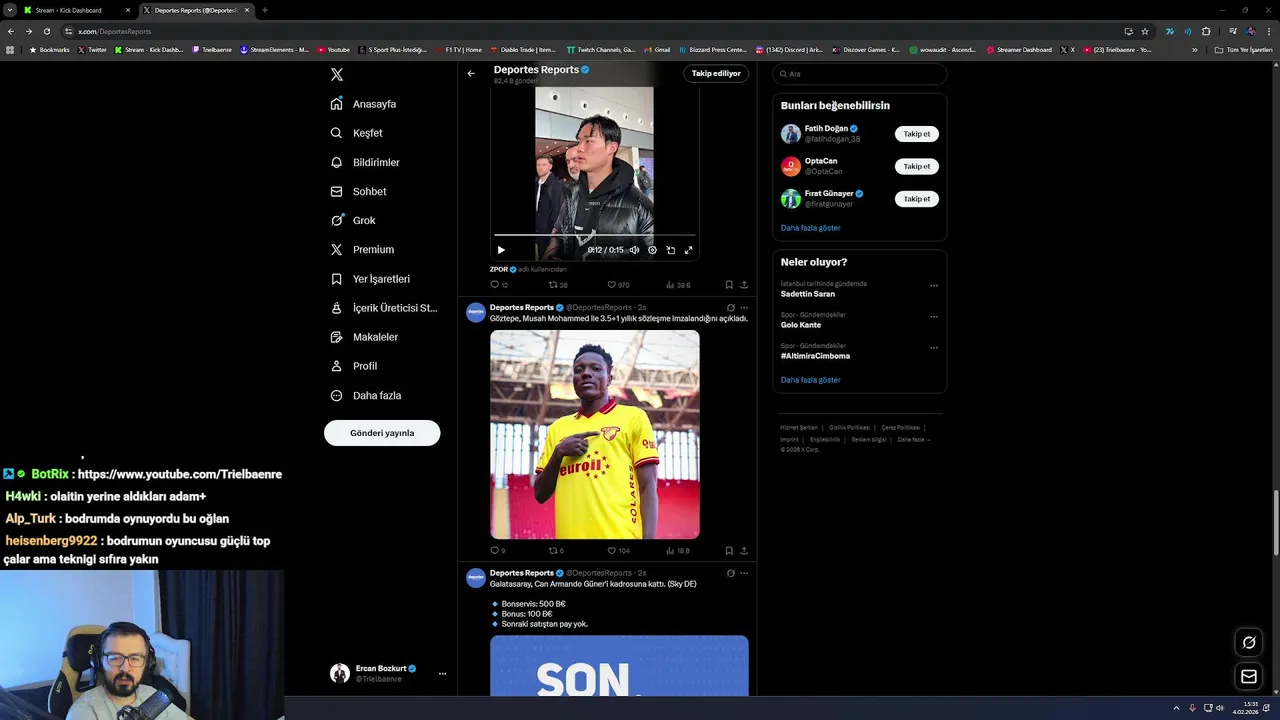
Task: Follow Fırat Günayer with Takip et
Action: pos(917,199)
